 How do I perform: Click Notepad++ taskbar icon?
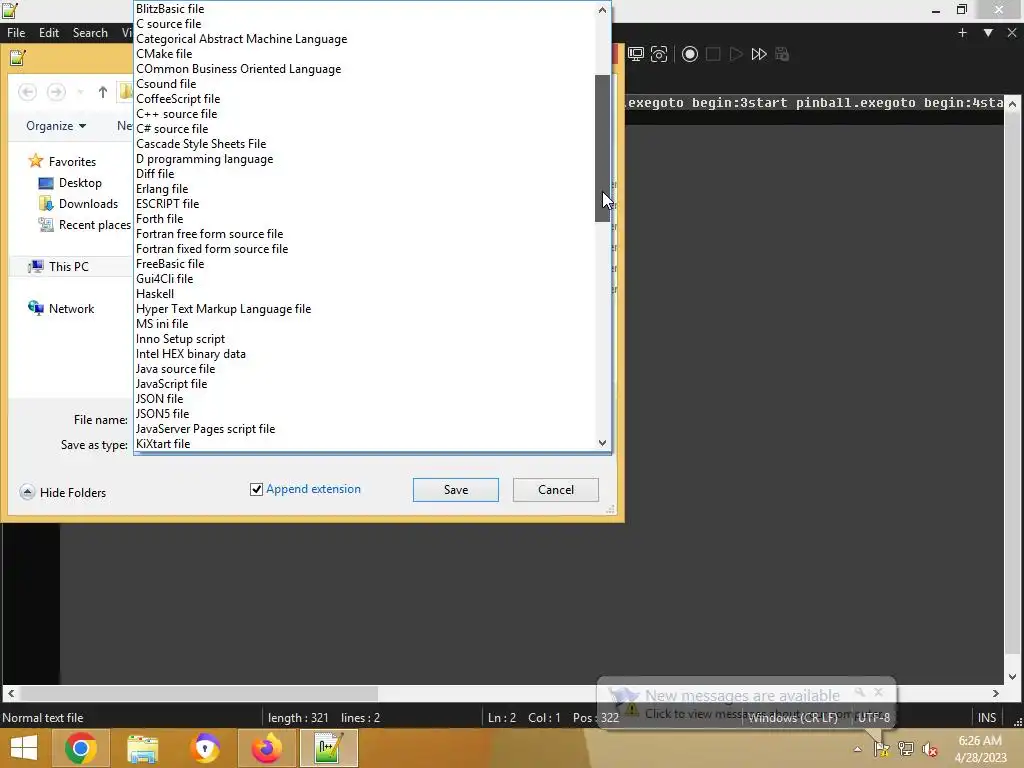(328, 748)
